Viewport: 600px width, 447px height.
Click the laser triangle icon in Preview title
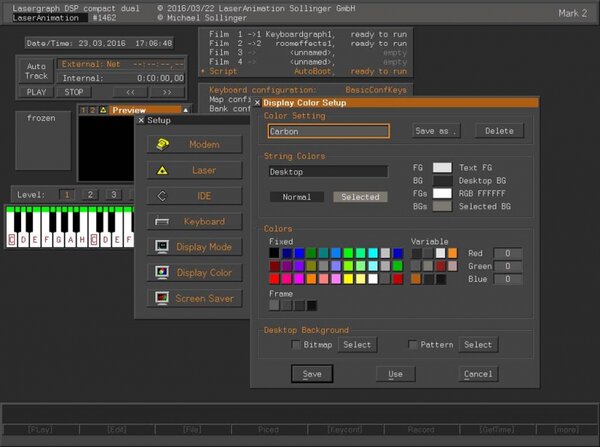pos(103,110)
